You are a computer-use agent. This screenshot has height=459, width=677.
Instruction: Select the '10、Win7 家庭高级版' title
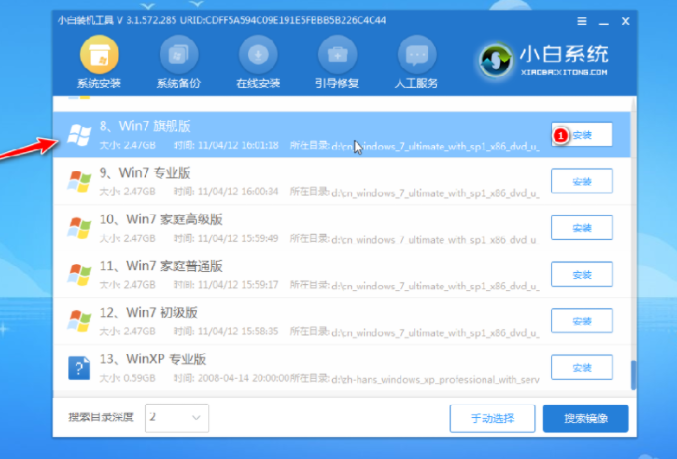pos(161,219)
